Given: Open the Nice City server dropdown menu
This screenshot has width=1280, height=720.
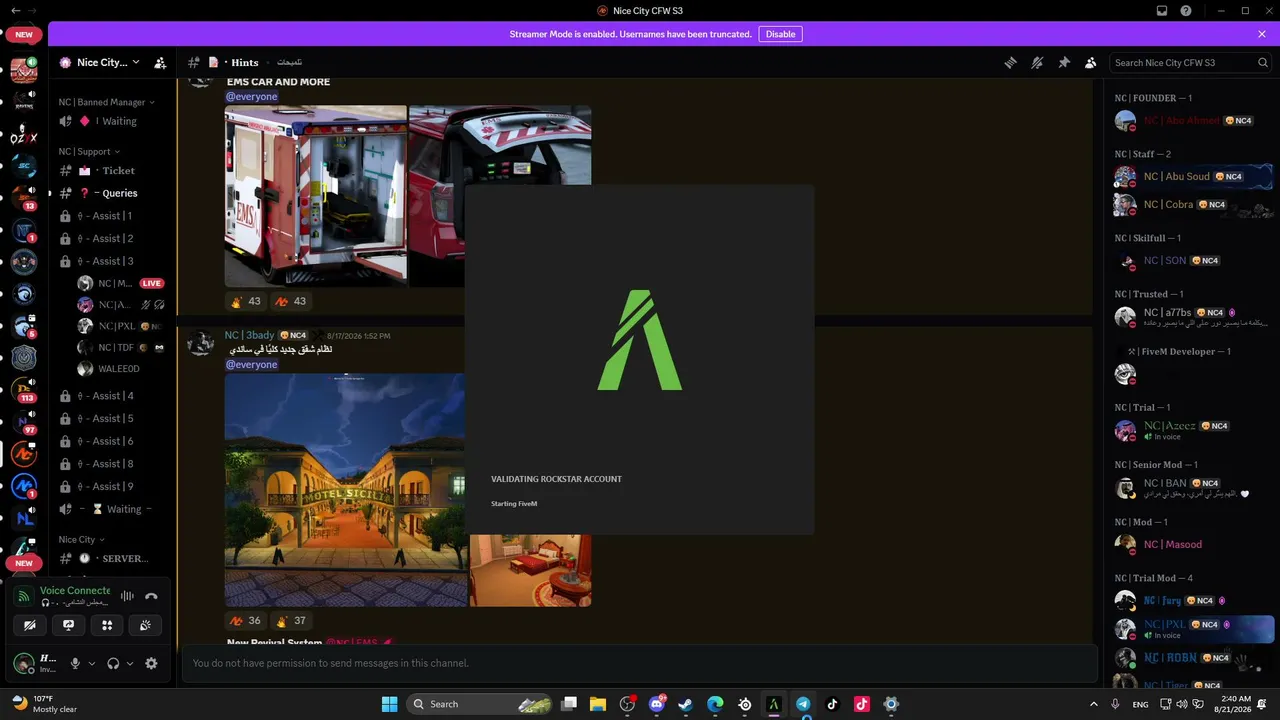Looking at the screenshot, I should click(x=100, y=62).
